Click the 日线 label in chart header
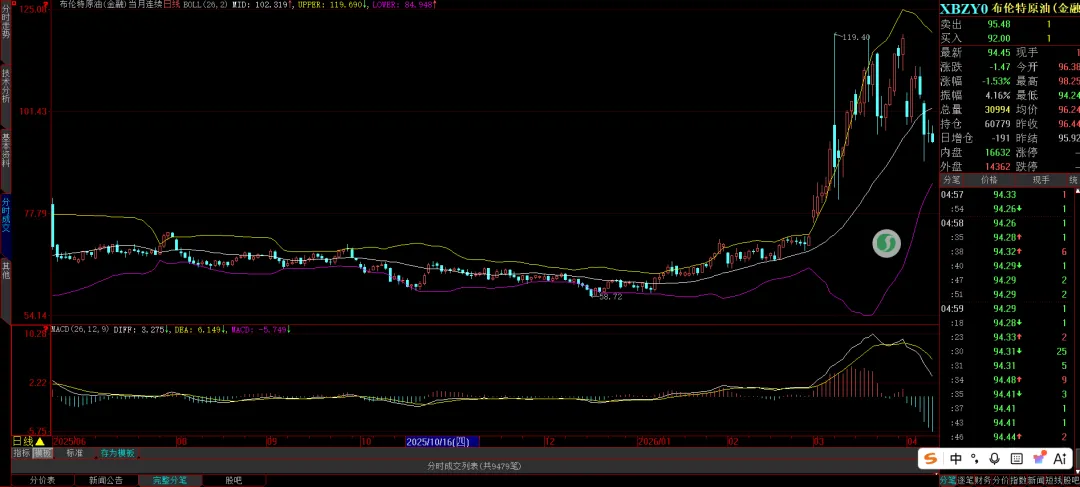The image size is (1080, 487). 172,4
